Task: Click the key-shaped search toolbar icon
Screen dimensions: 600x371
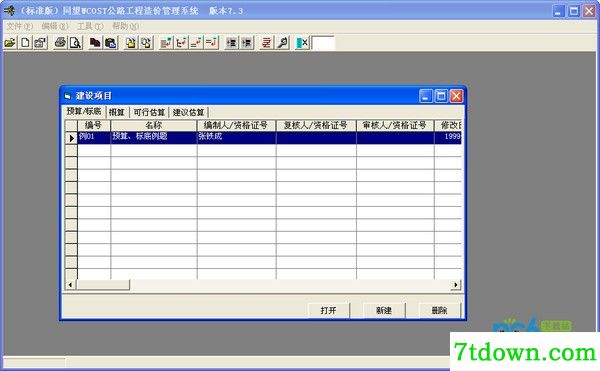Action: point(282,42)
